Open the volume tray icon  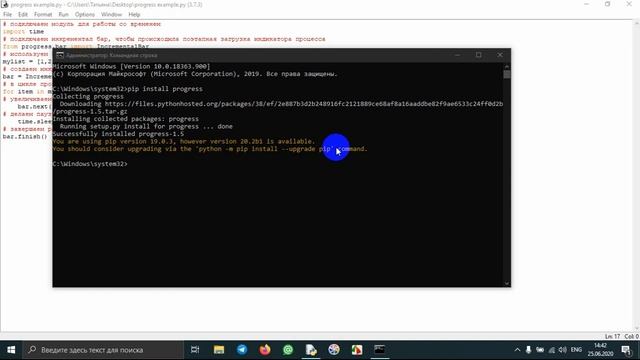(562, 350)
